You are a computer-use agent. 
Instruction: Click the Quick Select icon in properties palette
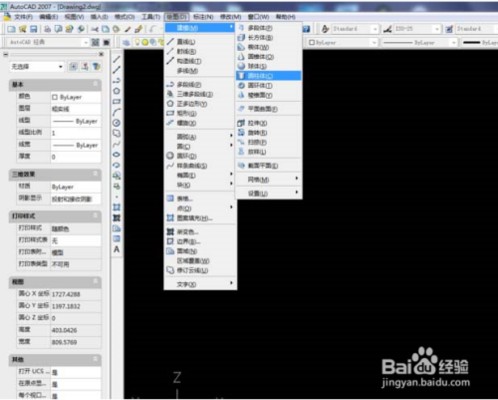[x=96, y=67]
